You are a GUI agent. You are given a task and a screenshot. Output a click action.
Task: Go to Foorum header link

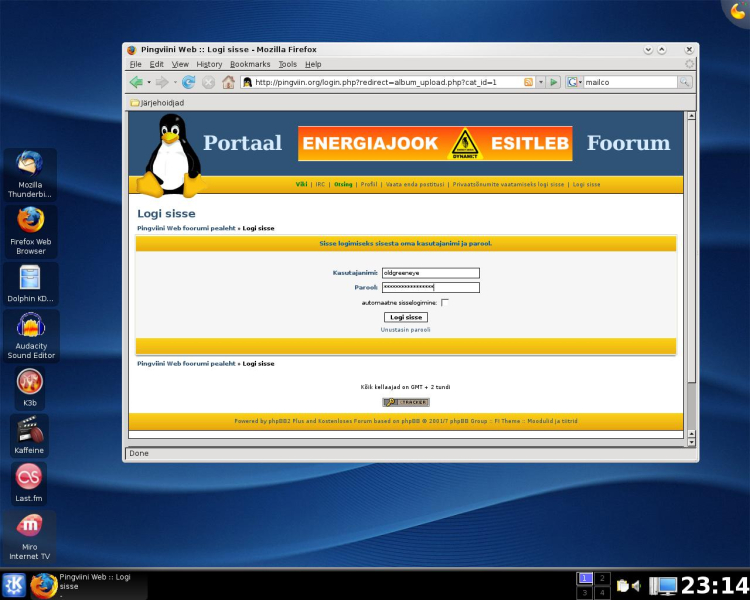629,143
